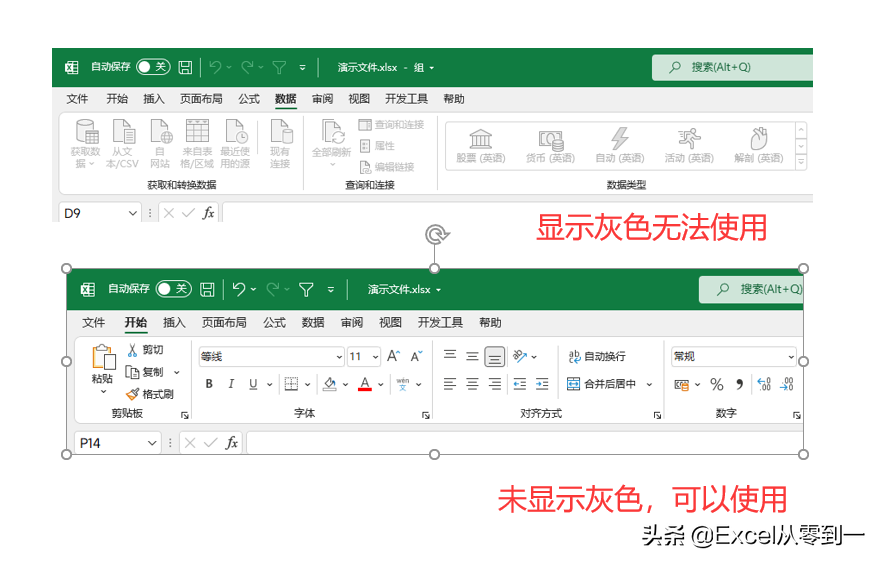This screenshot has width=880, height=563.
Task: Click the borders grid icon
Action: click(x=291, y=384)
